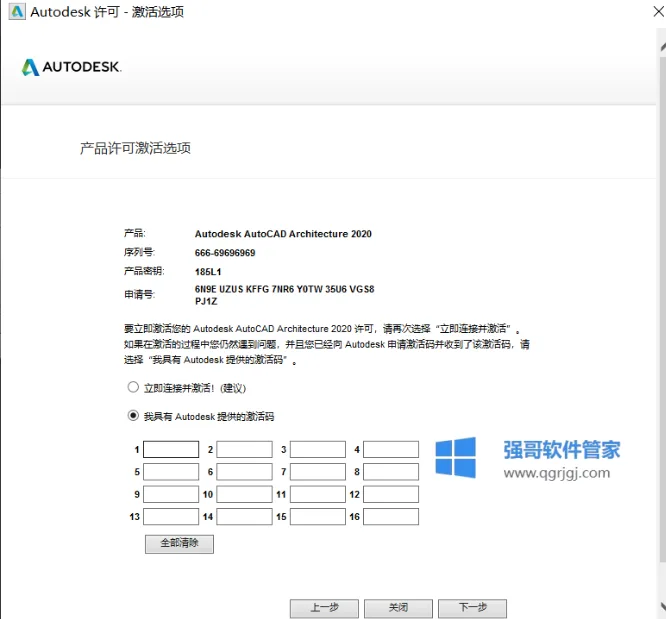666x619 pixels.
Task: Focus activation code field 4
Action: tap(391, 449)
